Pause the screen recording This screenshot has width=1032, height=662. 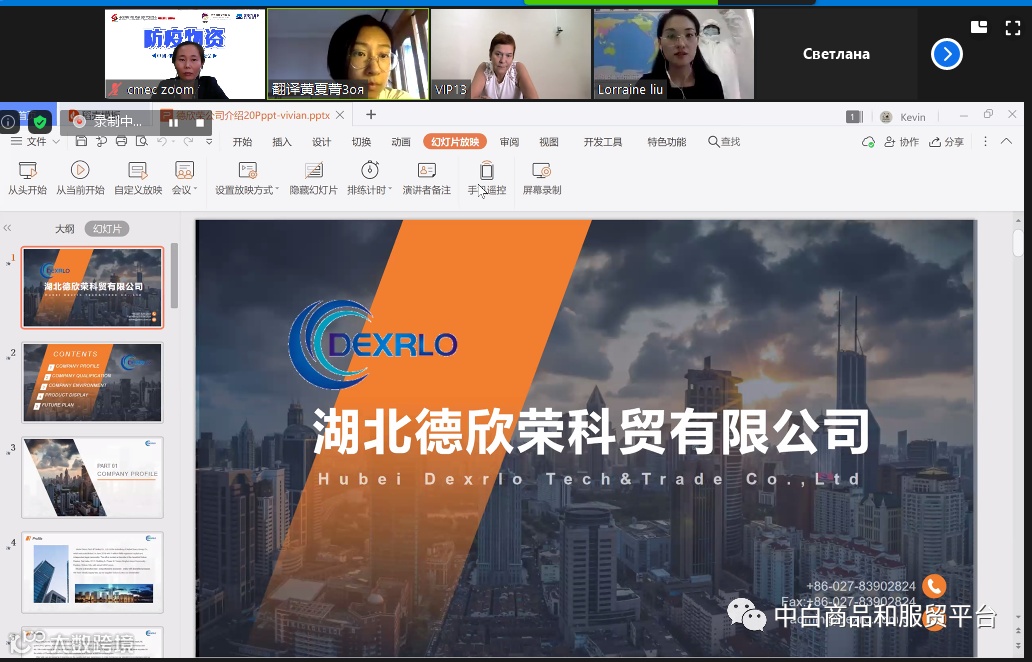click(174, 122)
